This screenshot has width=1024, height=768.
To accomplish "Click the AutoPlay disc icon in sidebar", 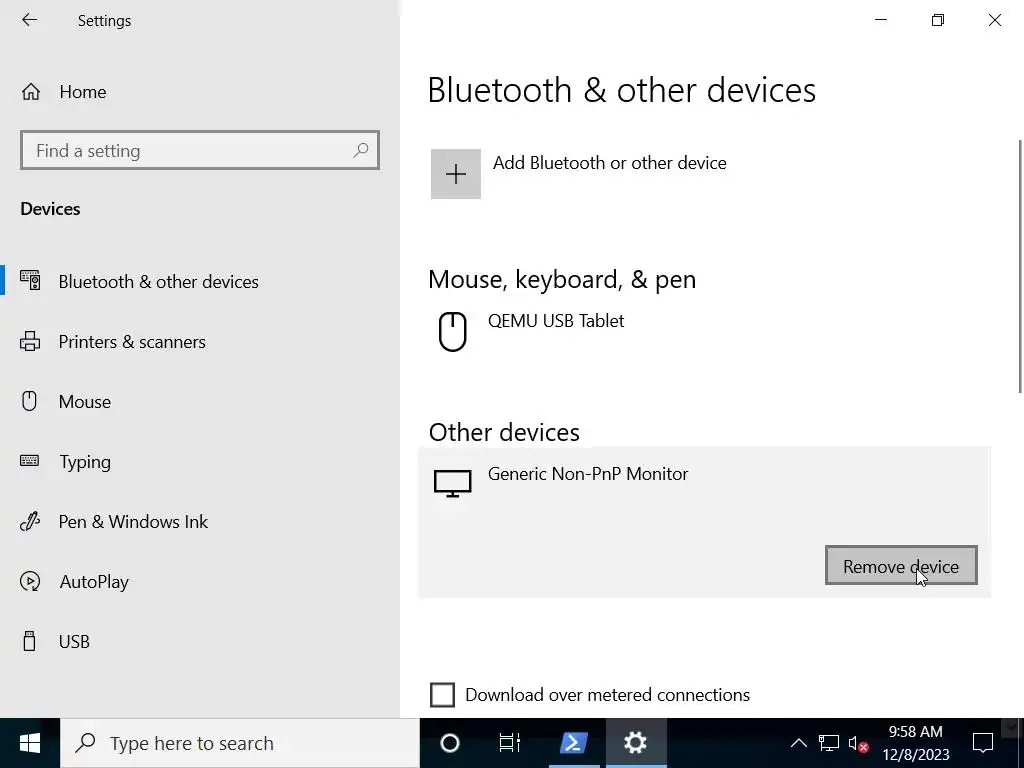I will coord(30,581).
